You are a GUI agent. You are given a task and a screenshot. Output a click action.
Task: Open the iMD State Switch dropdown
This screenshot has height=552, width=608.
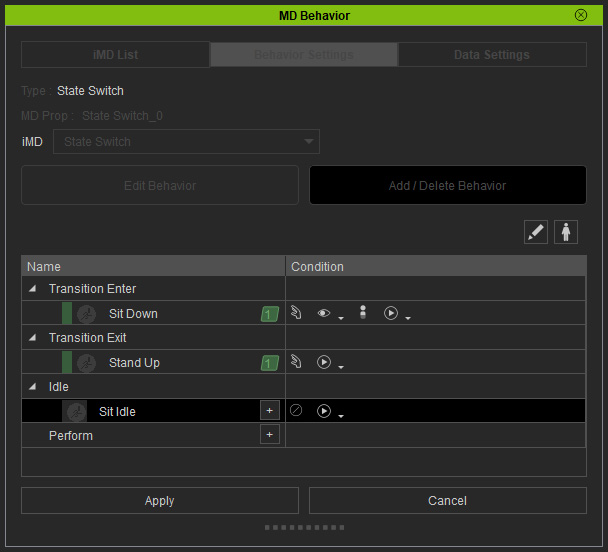coord(186,141)
